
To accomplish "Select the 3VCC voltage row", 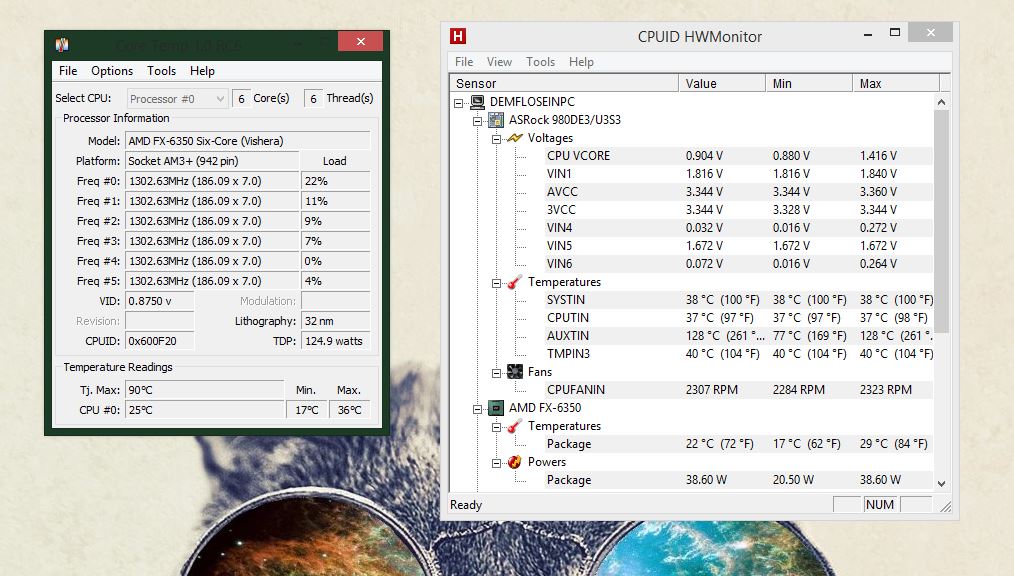I will (x=739, y=209).
